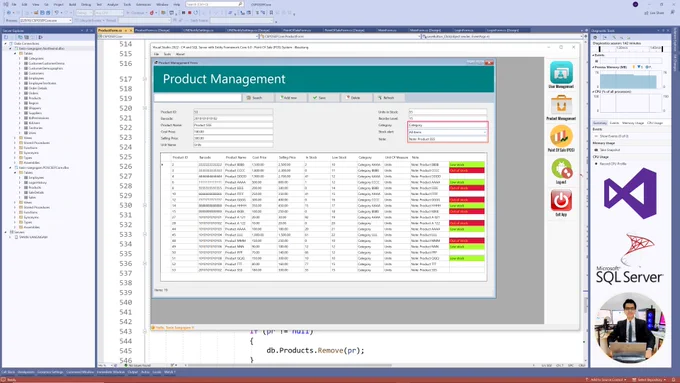Expand the Servers node in Server Explorer
Viewport: 680px width, 383px height.
click(x=6, y=232)
